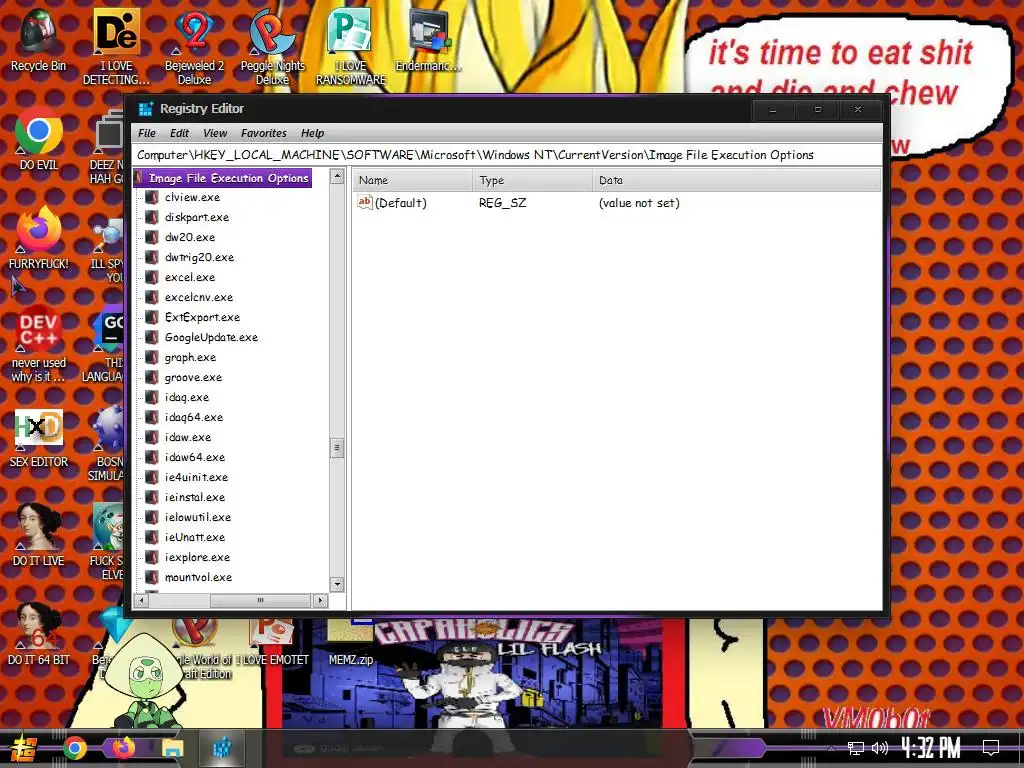
Task: Open the Dev C++ desktop icon
Action: (x=39, y=344)
